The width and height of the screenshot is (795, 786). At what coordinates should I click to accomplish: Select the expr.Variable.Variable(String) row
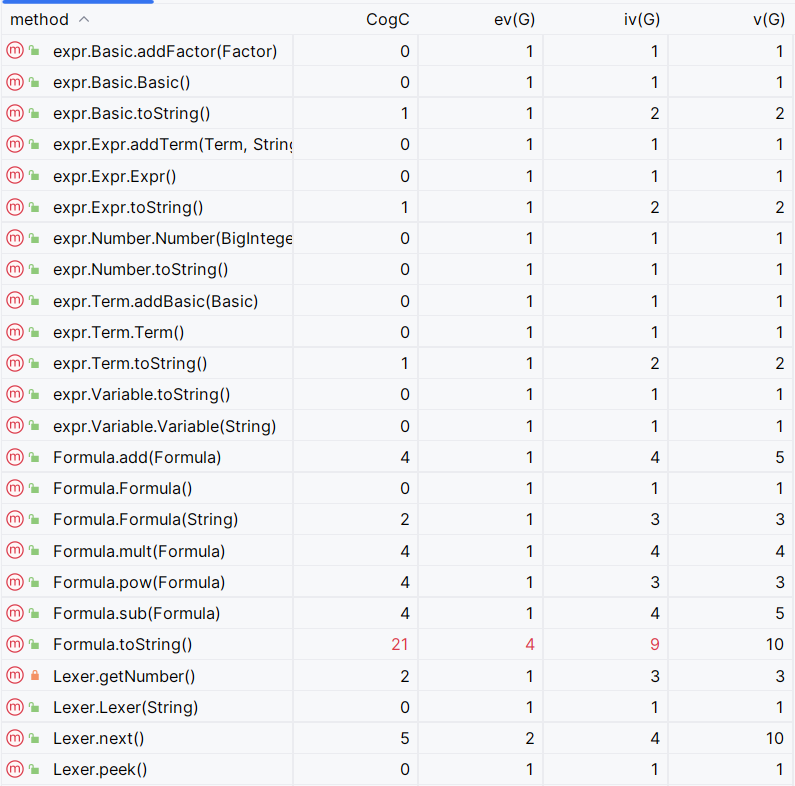[164, 426]
